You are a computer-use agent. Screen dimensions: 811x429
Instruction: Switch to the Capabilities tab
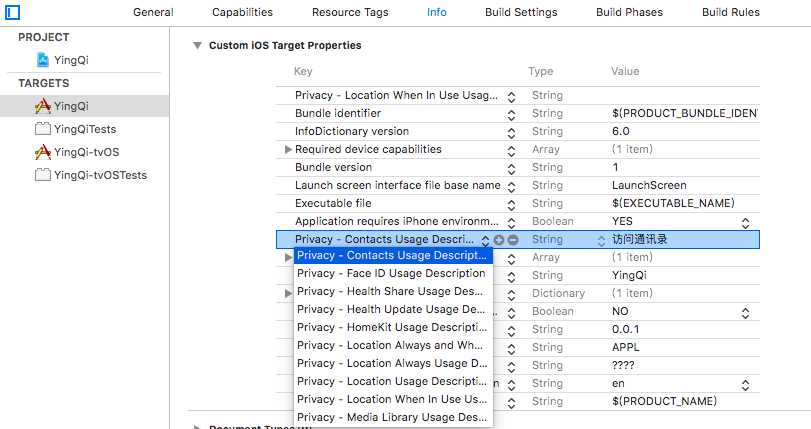[x=242, y=12]
